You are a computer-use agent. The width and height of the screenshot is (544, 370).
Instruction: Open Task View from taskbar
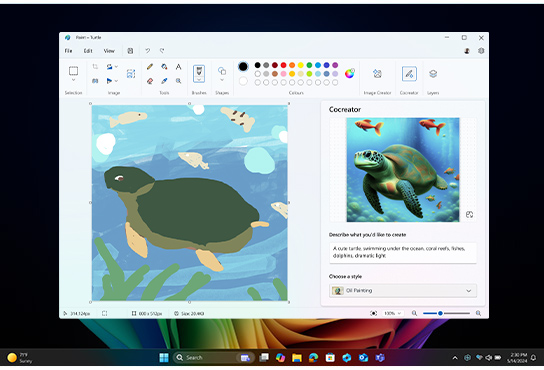264,358
